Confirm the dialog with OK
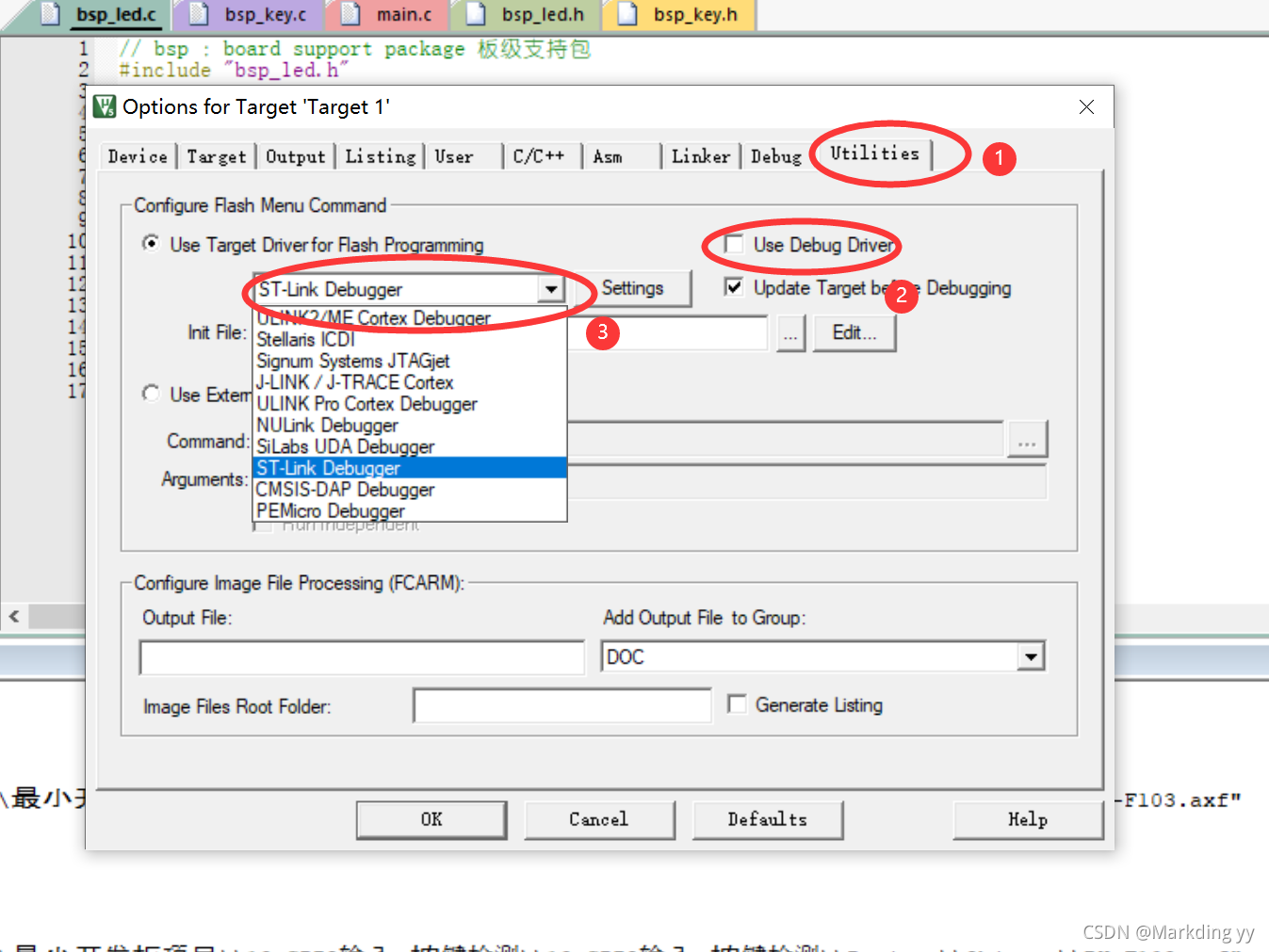This screenshot has height=952, width=1269. [431, 819]
